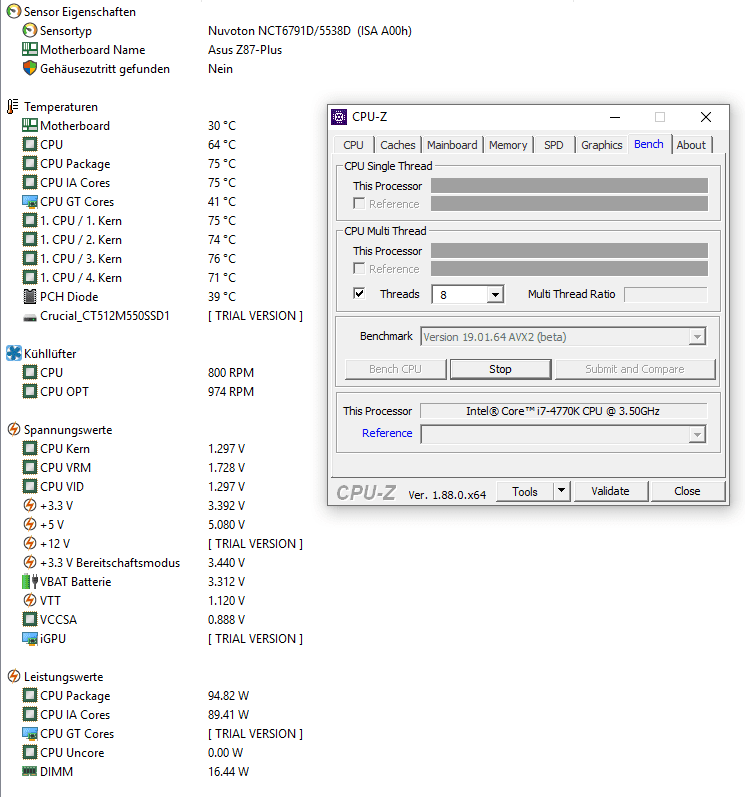Click the CPU Uncore power icon
Screen dimensions: 745x797
pyautogui.click(x=30, y=752)
